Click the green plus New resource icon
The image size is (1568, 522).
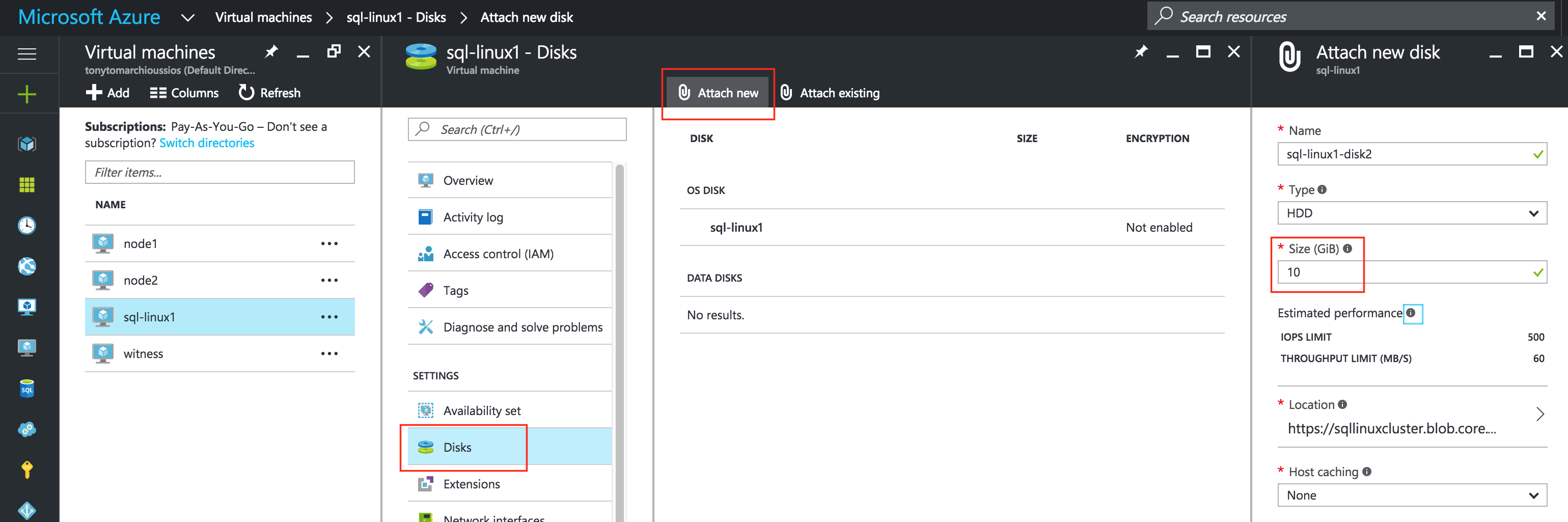(27, 94)
